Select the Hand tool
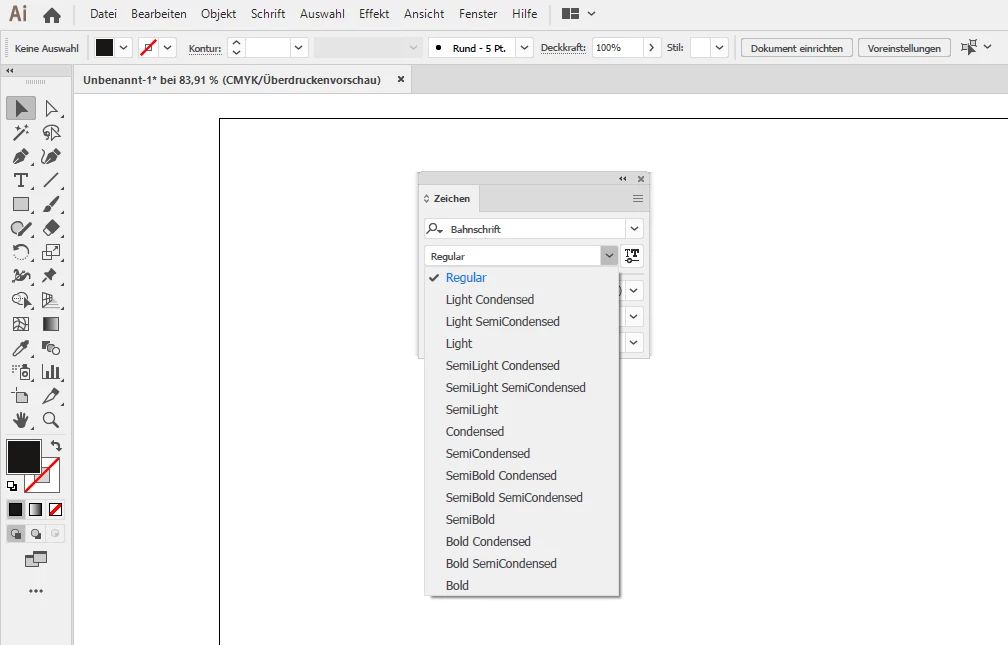The height and width of the screenshot is (645, 1008). pyautogui.click(x=21, y=420)
